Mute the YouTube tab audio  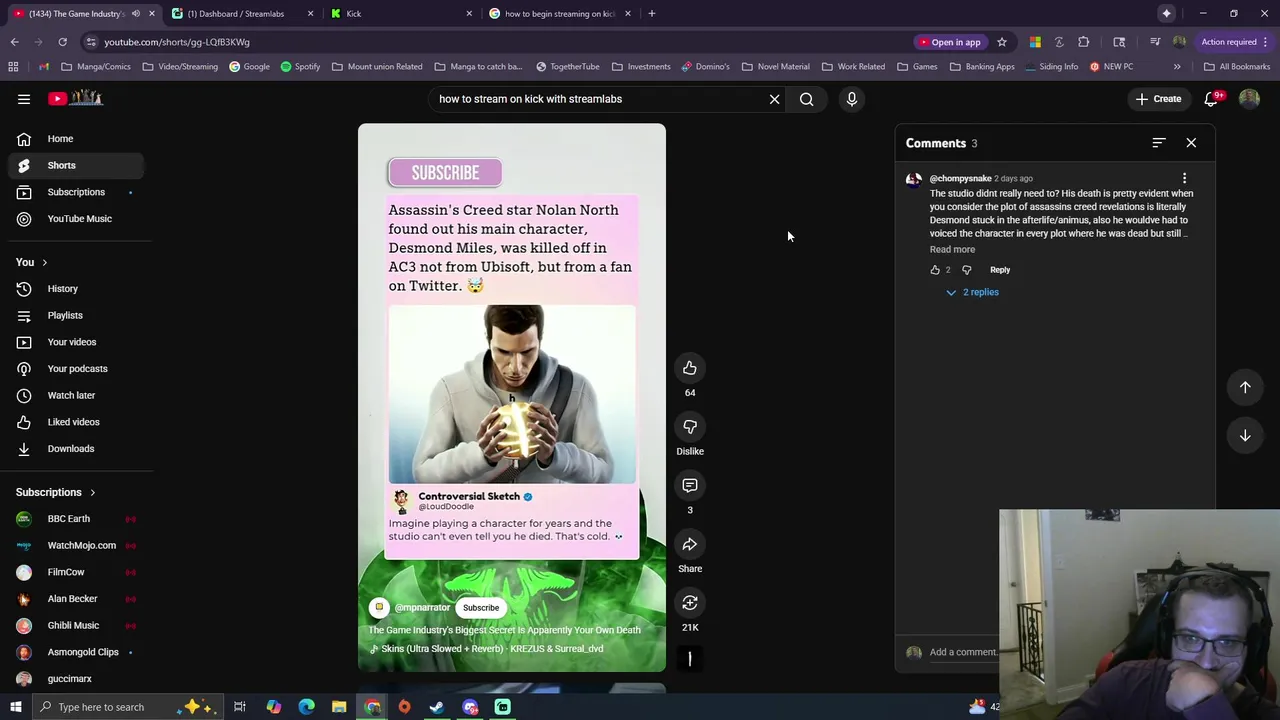[136, 13]
